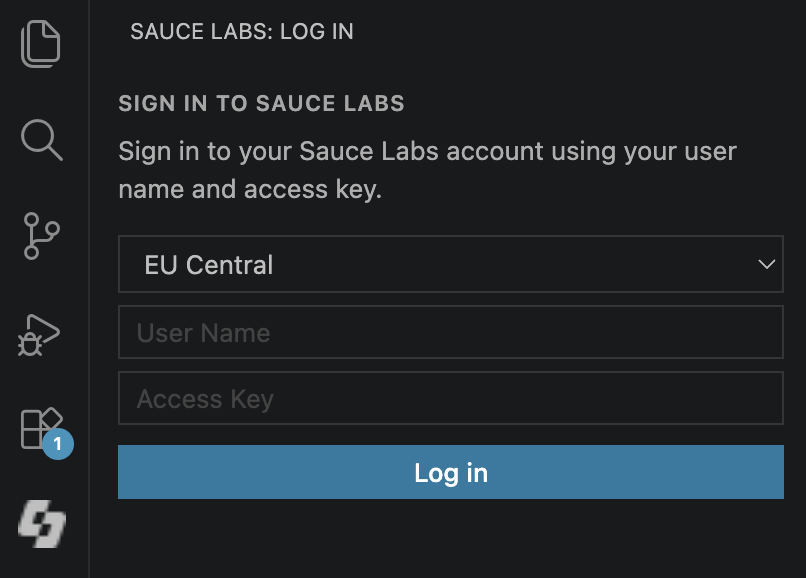Open the Search view in activity bar
The width and height of the screenshot is (806, 578).
coord(42,140)
